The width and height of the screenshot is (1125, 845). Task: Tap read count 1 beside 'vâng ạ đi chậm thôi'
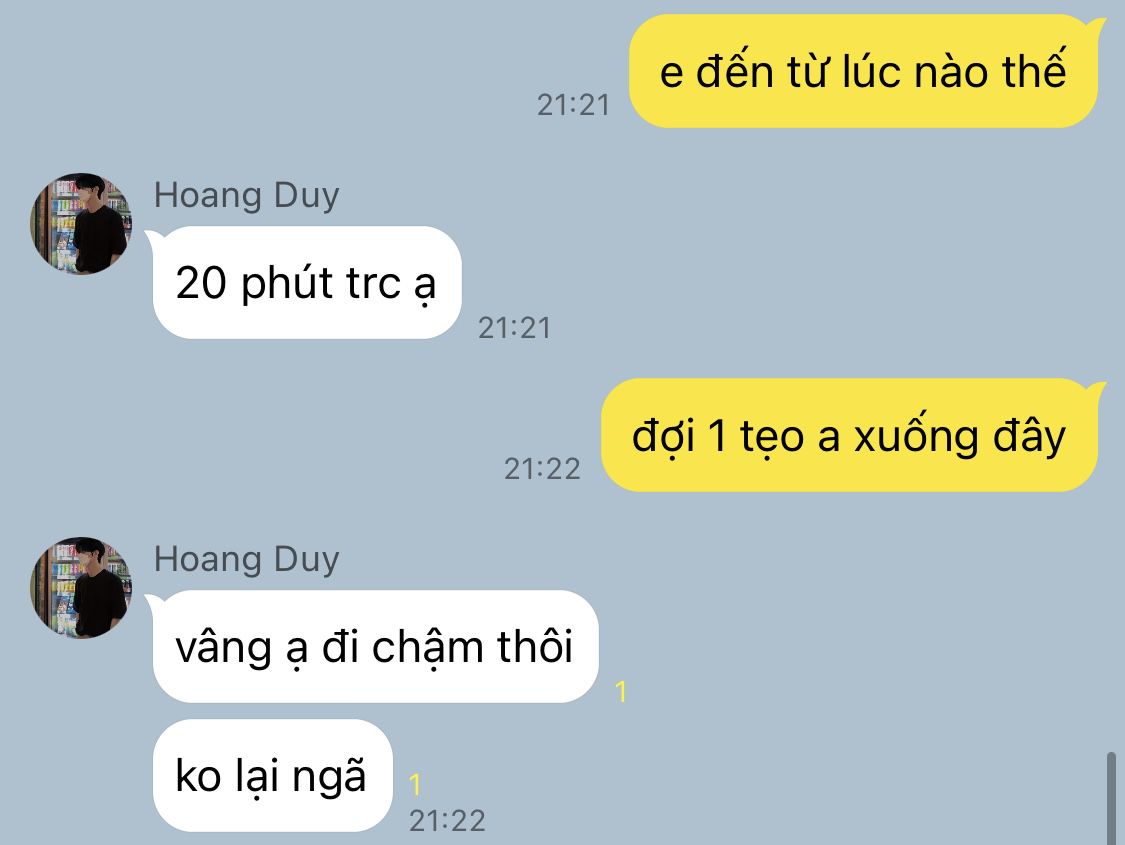(621, 692)
